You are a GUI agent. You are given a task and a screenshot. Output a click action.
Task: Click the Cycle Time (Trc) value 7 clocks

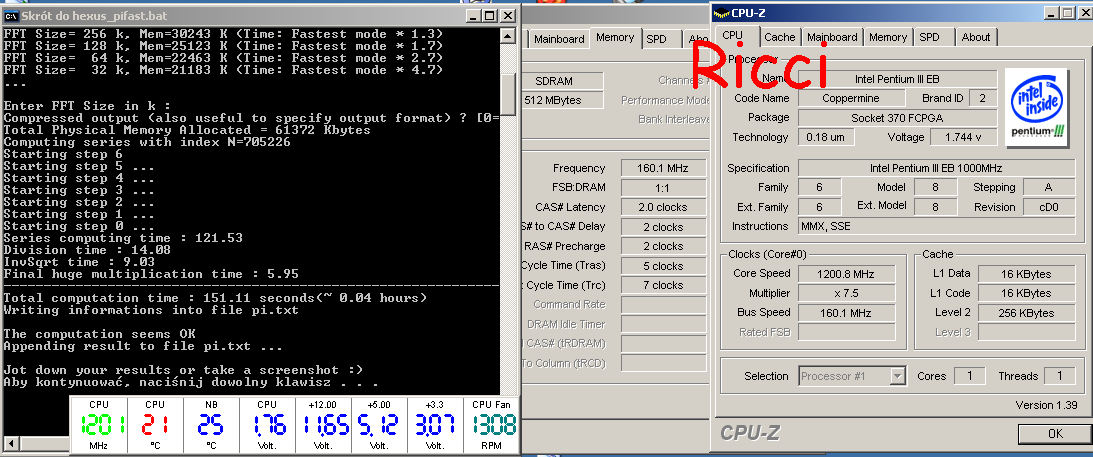point(662,286)
